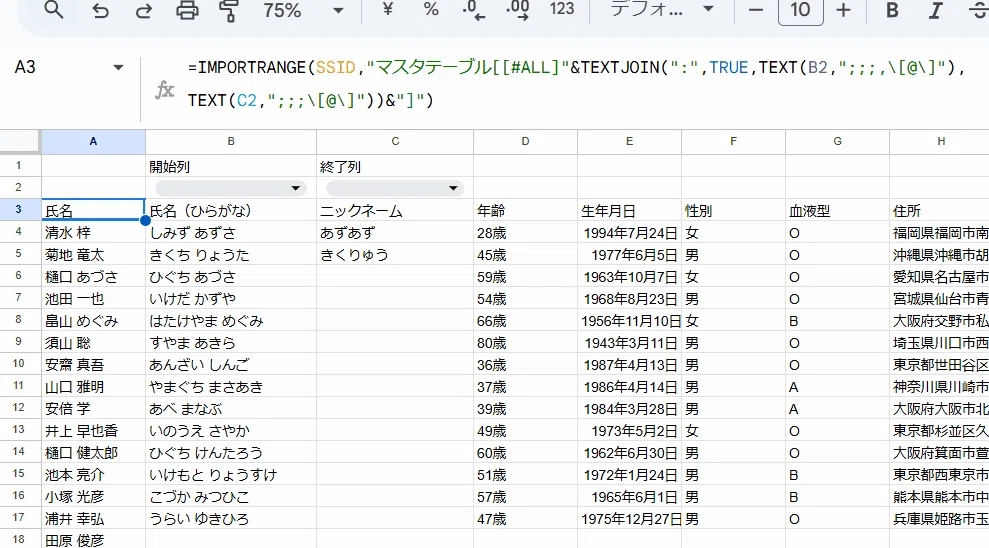This screenshot has height=548, width=989.
Task: Select column E header
Action: (x=629, y=142)
